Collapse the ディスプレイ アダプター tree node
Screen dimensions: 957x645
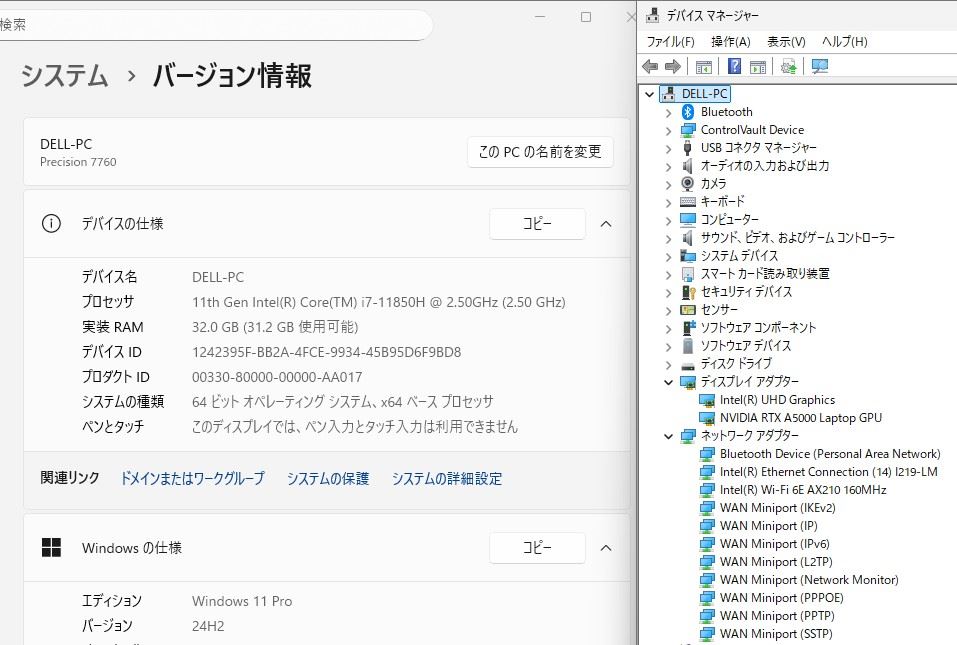669,382
